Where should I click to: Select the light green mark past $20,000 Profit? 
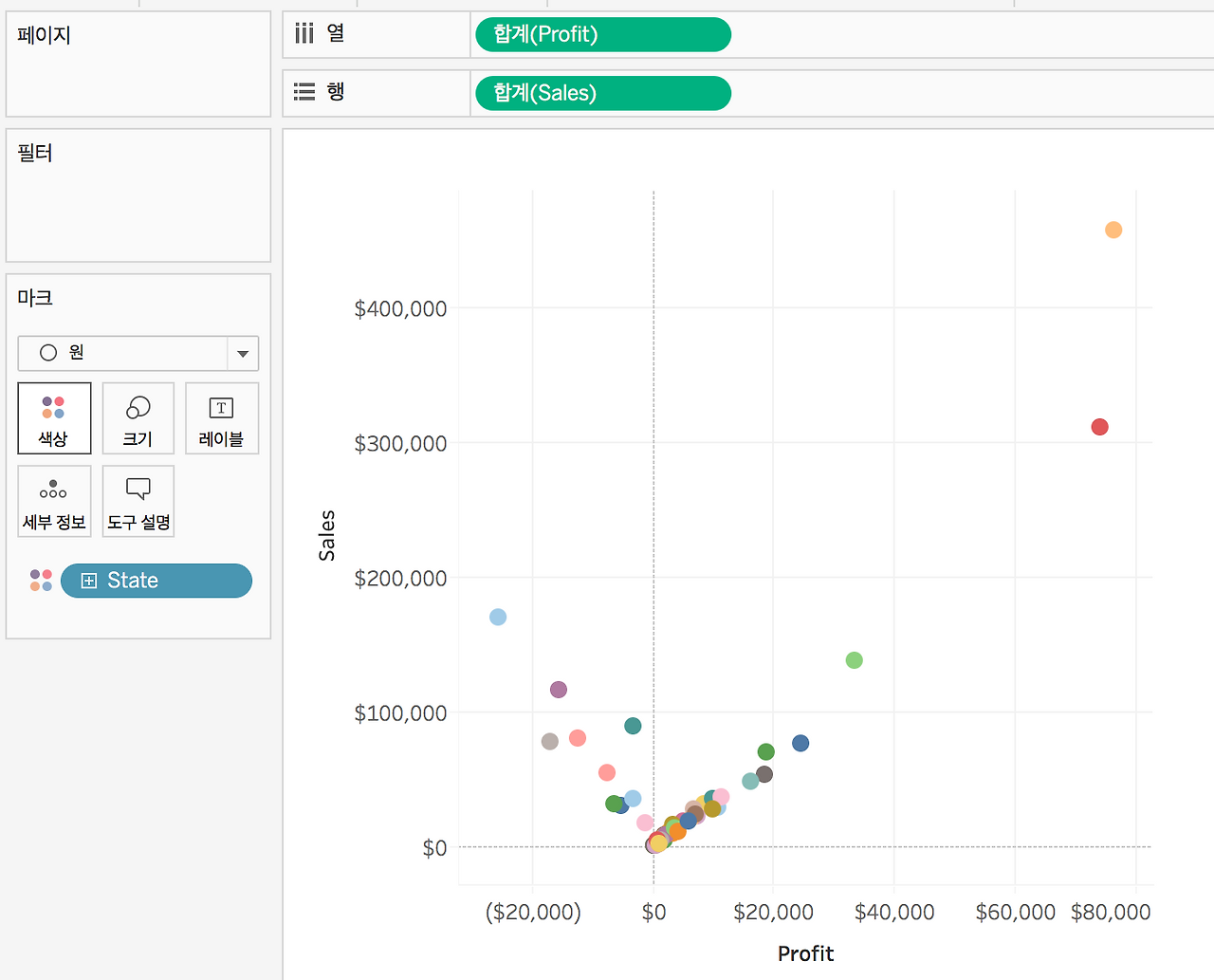[x=854, y=660]
